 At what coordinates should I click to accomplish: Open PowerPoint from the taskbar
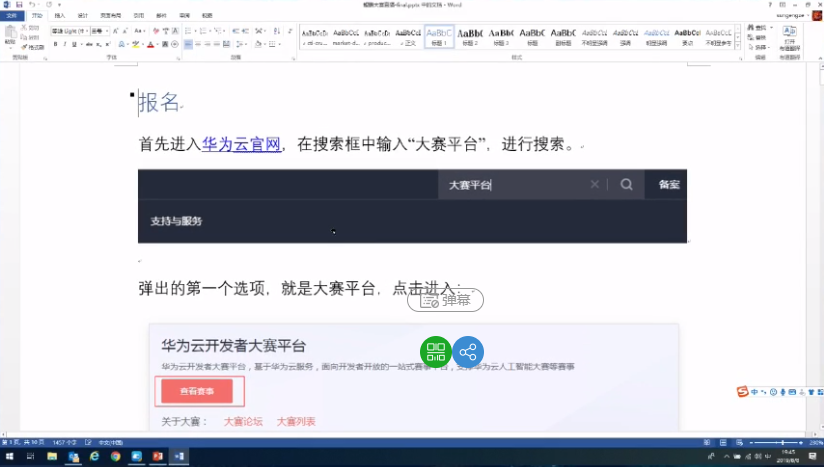point(157,456)
